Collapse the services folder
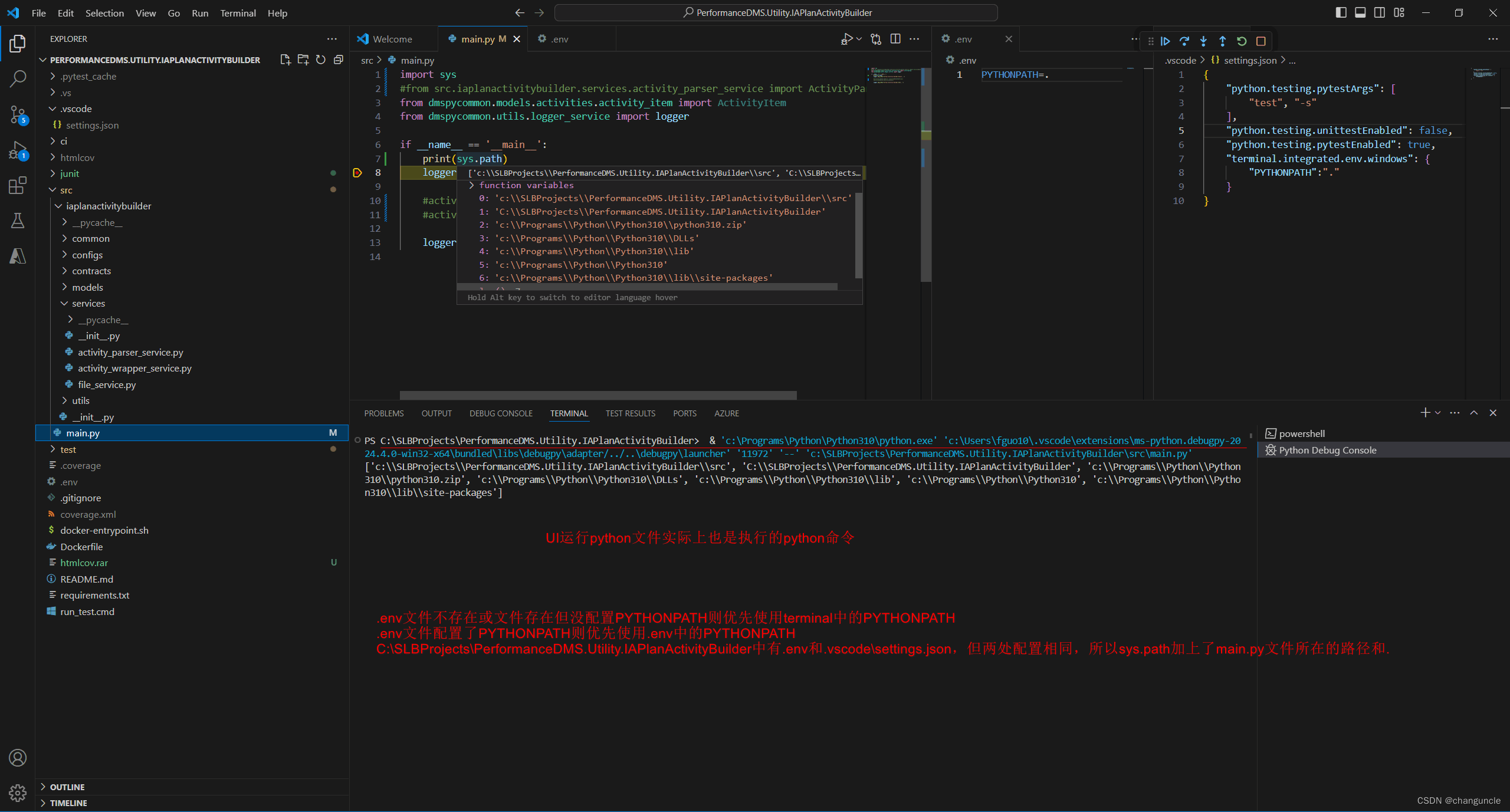This screenshot has height=812, width=1510. 88,303
